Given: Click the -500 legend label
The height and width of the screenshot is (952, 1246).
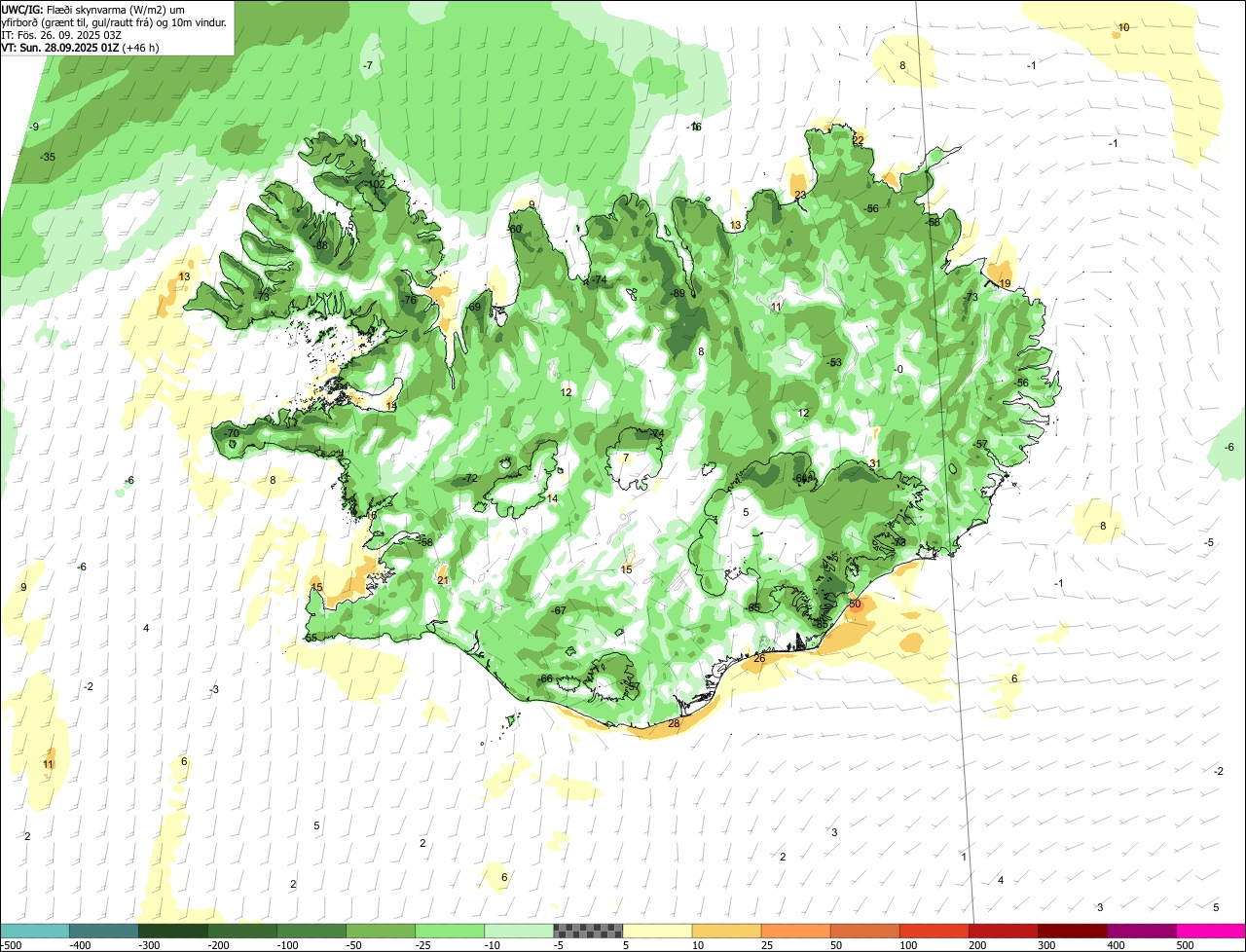Looking at the screenshot, I should coord(10,945).
